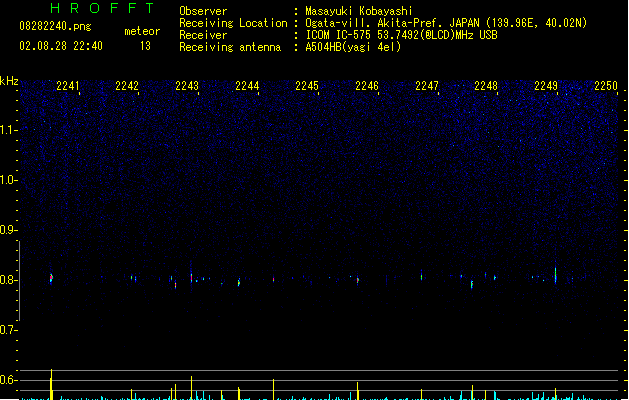This screenshot has height=400, width=629.
Task: Click the 0.6 kHz axis label
Action: tap(8, 380)
